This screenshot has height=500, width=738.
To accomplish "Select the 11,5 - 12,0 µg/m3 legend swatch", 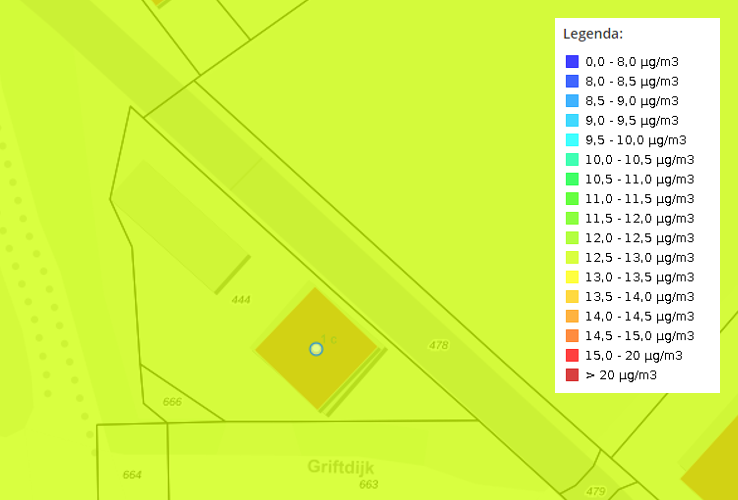I will tap(572, 218).
